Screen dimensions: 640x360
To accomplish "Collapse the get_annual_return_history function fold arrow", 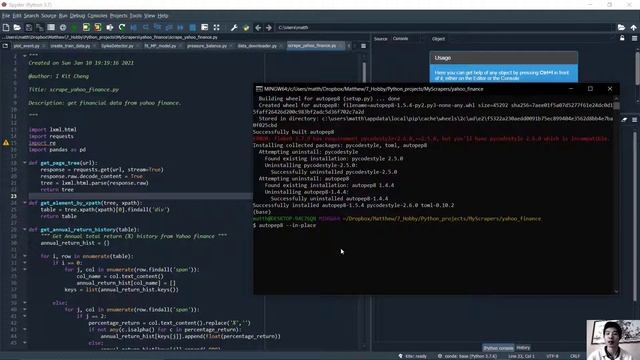I will [24, 229].
